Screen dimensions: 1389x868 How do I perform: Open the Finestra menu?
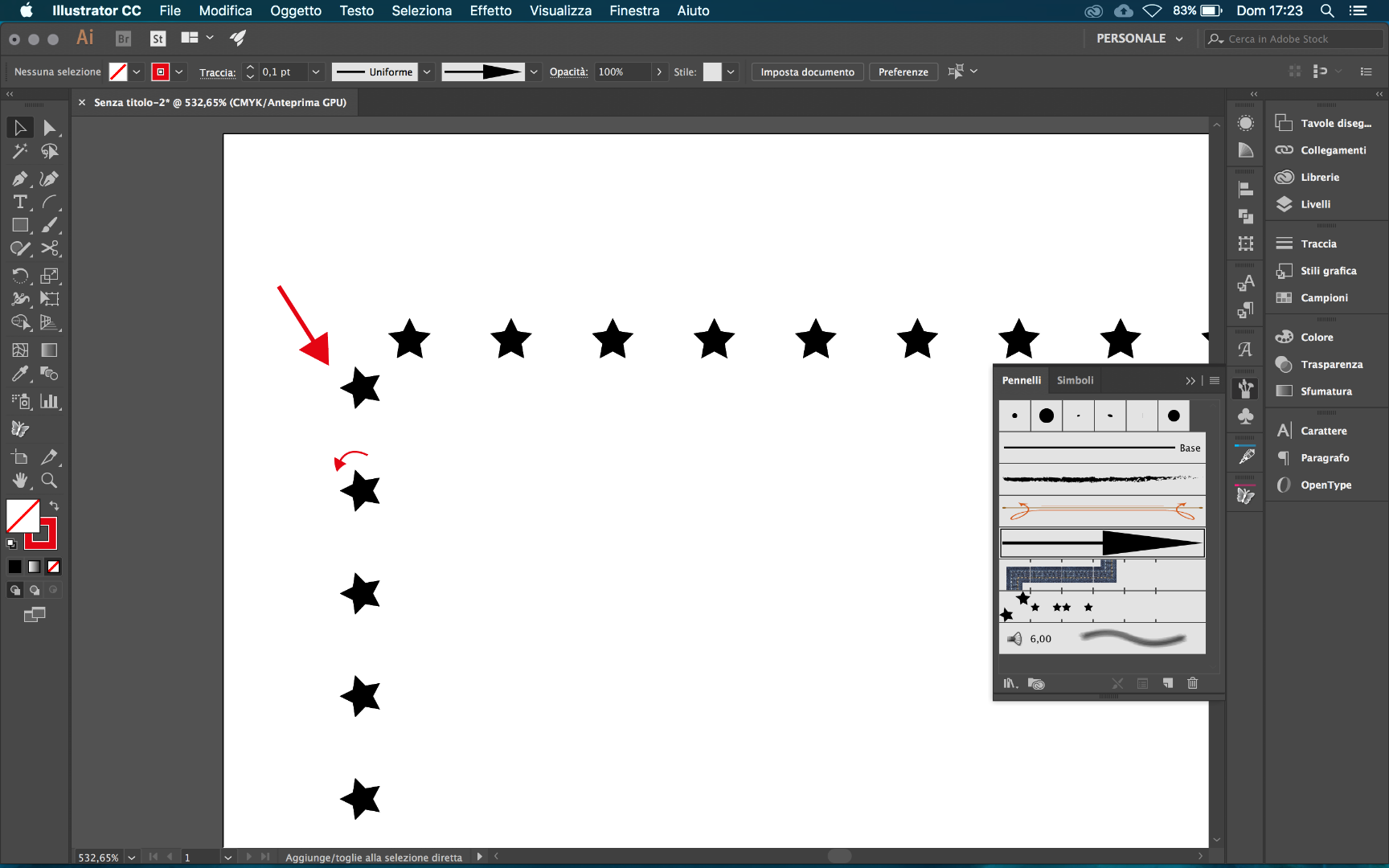(x=634, y=10)
